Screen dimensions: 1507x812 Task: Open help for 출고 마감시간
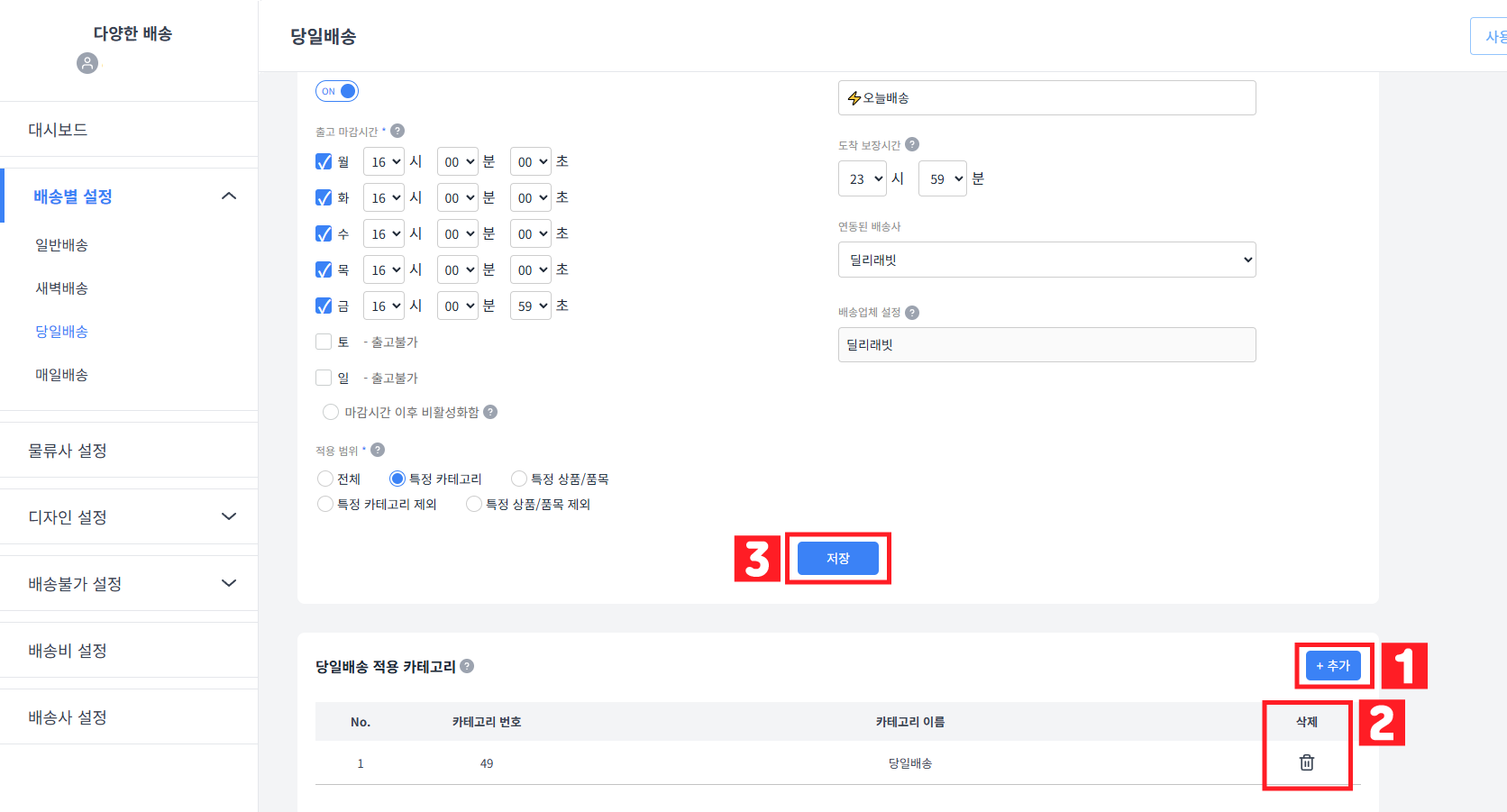click(398, 130)
